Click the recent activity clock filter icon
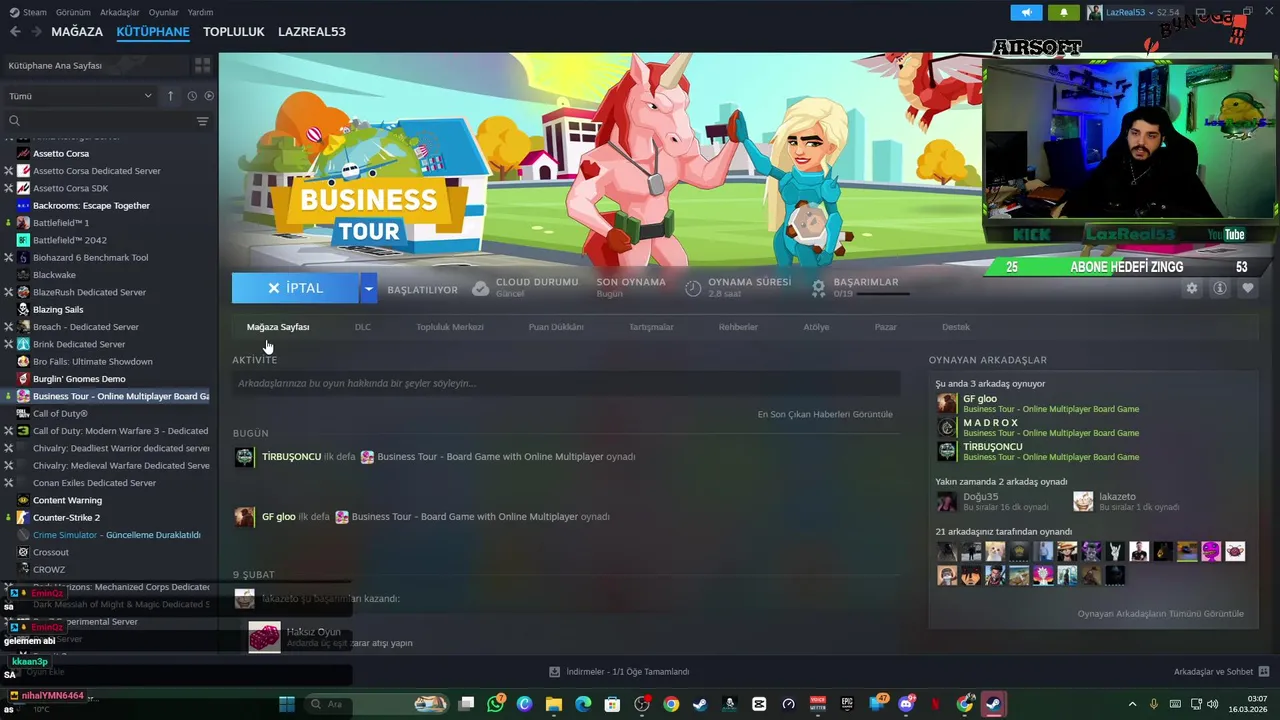Viewport: 1280px width, 720px height. [x=192, y=96]
